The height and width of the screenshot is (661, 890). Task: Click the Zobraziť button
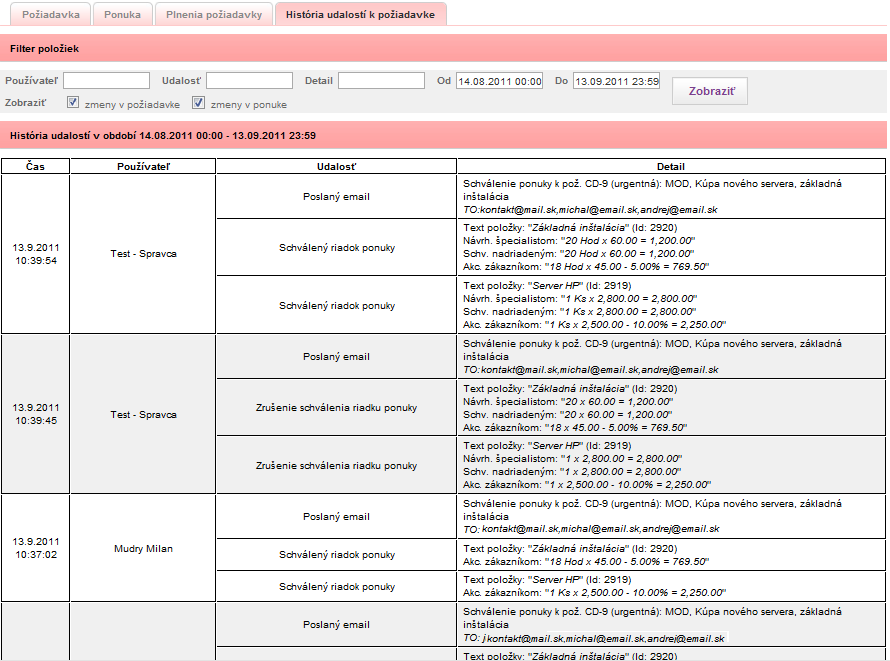click(710, 91)
